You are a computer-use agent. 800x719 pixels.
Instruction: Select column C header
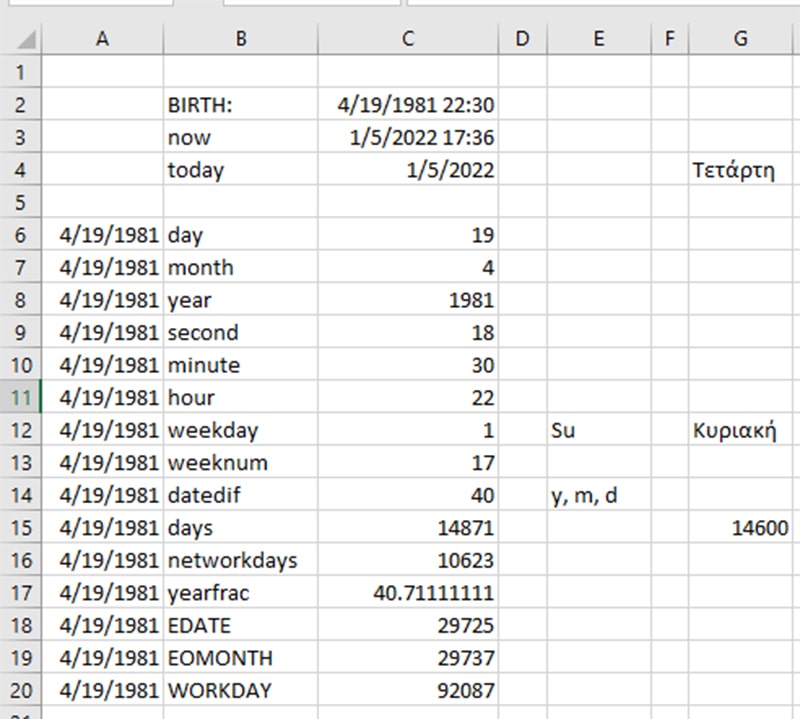407,37
